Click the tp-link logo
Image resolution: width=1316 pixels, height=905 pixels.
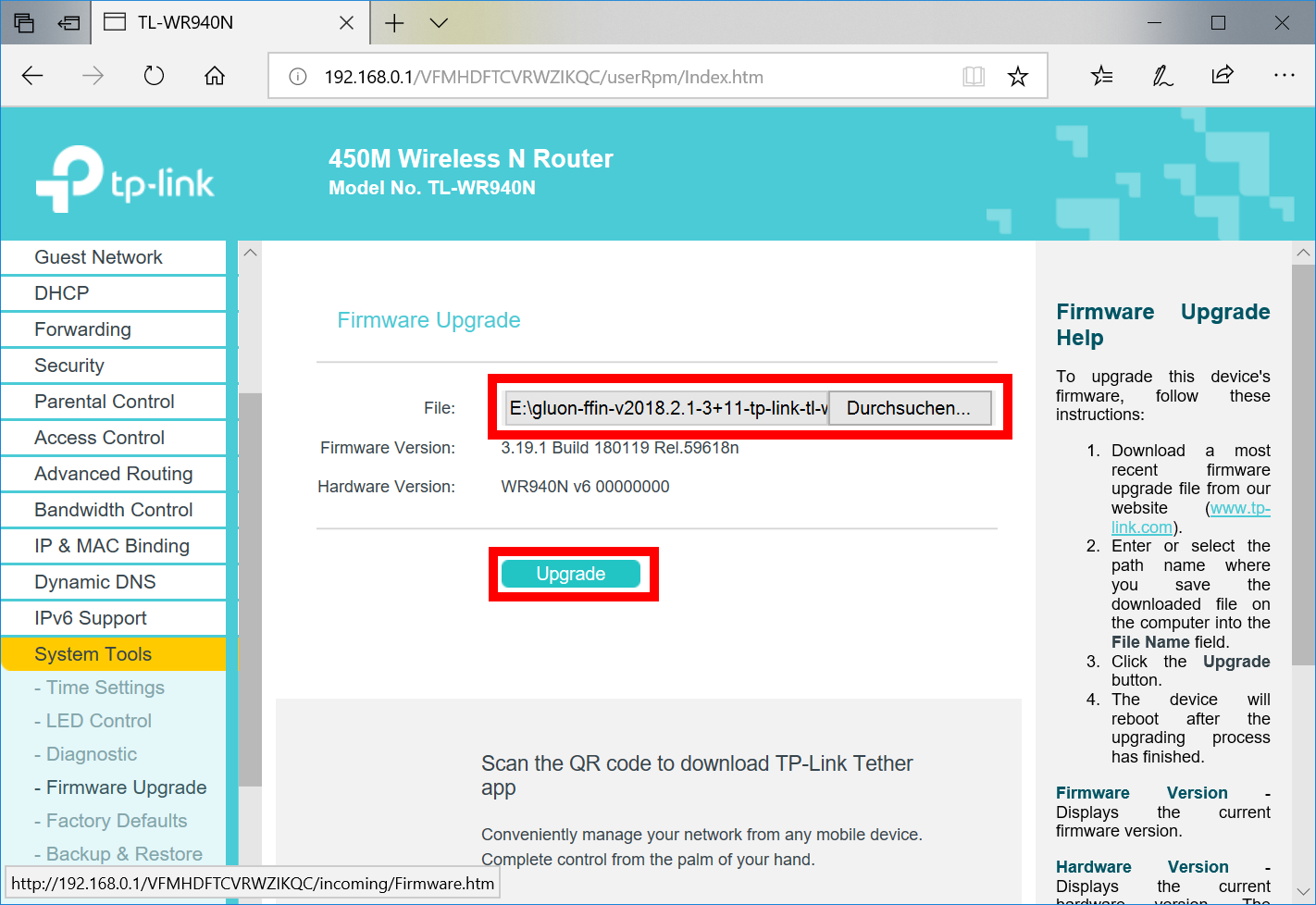125,179
